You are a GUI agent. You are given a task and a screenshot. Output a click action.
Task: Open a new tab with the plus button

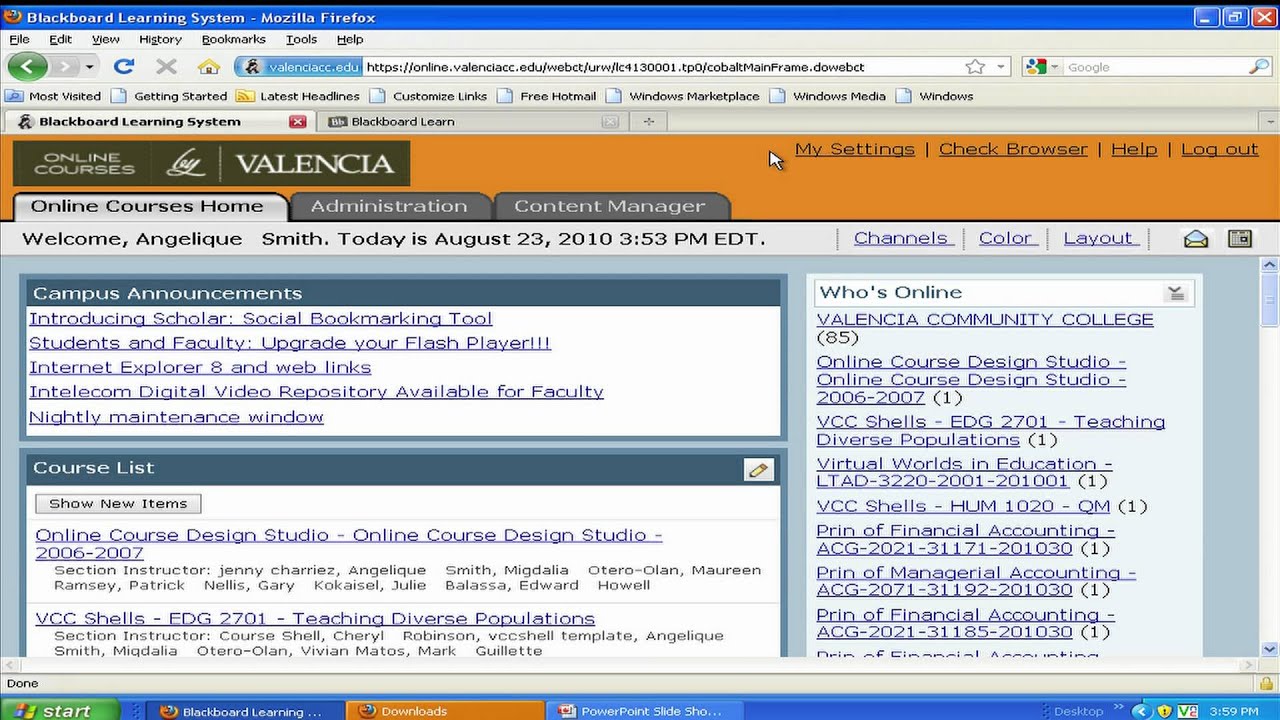tap(648, 121)
